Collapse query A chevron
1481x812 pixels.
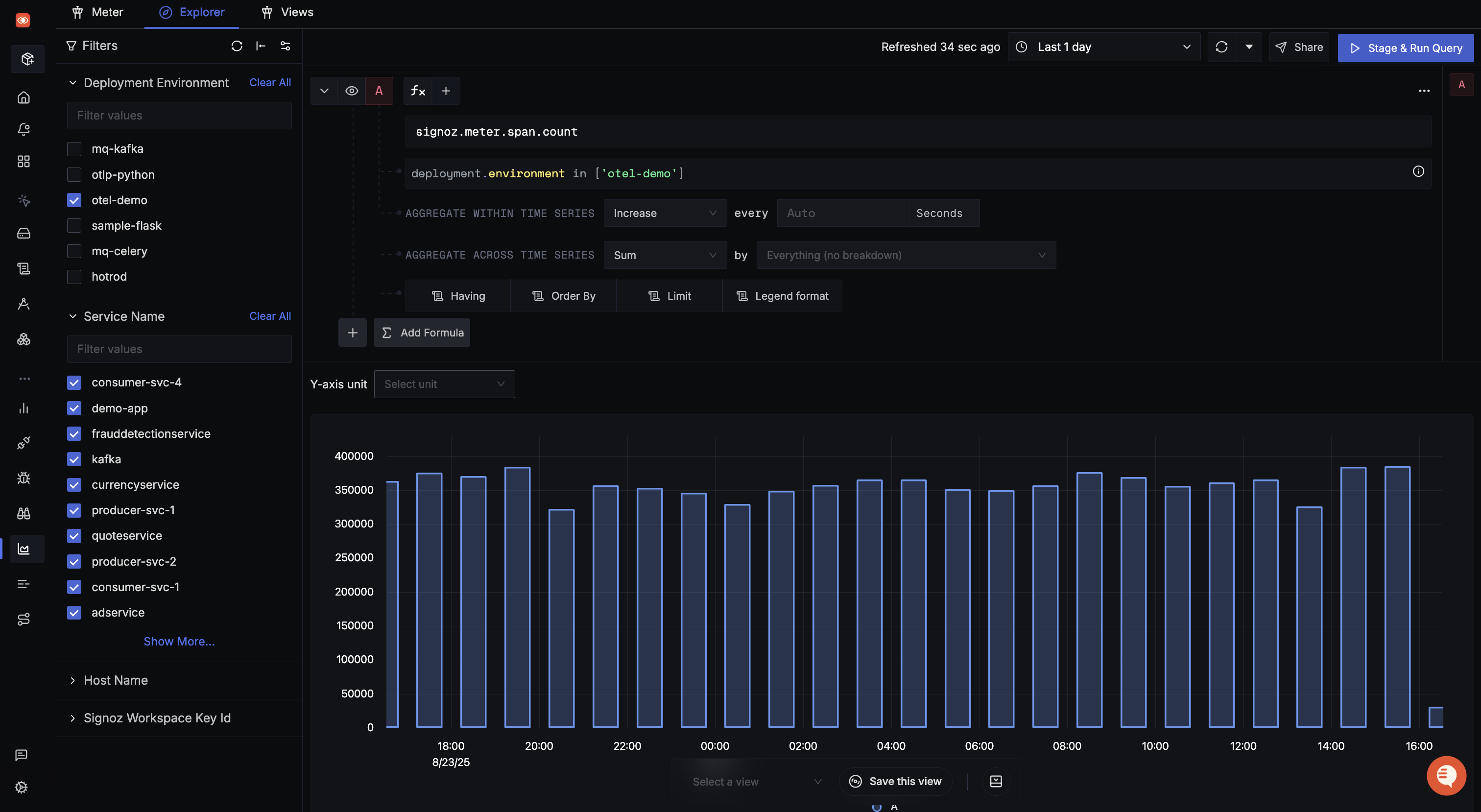(324, 91)
